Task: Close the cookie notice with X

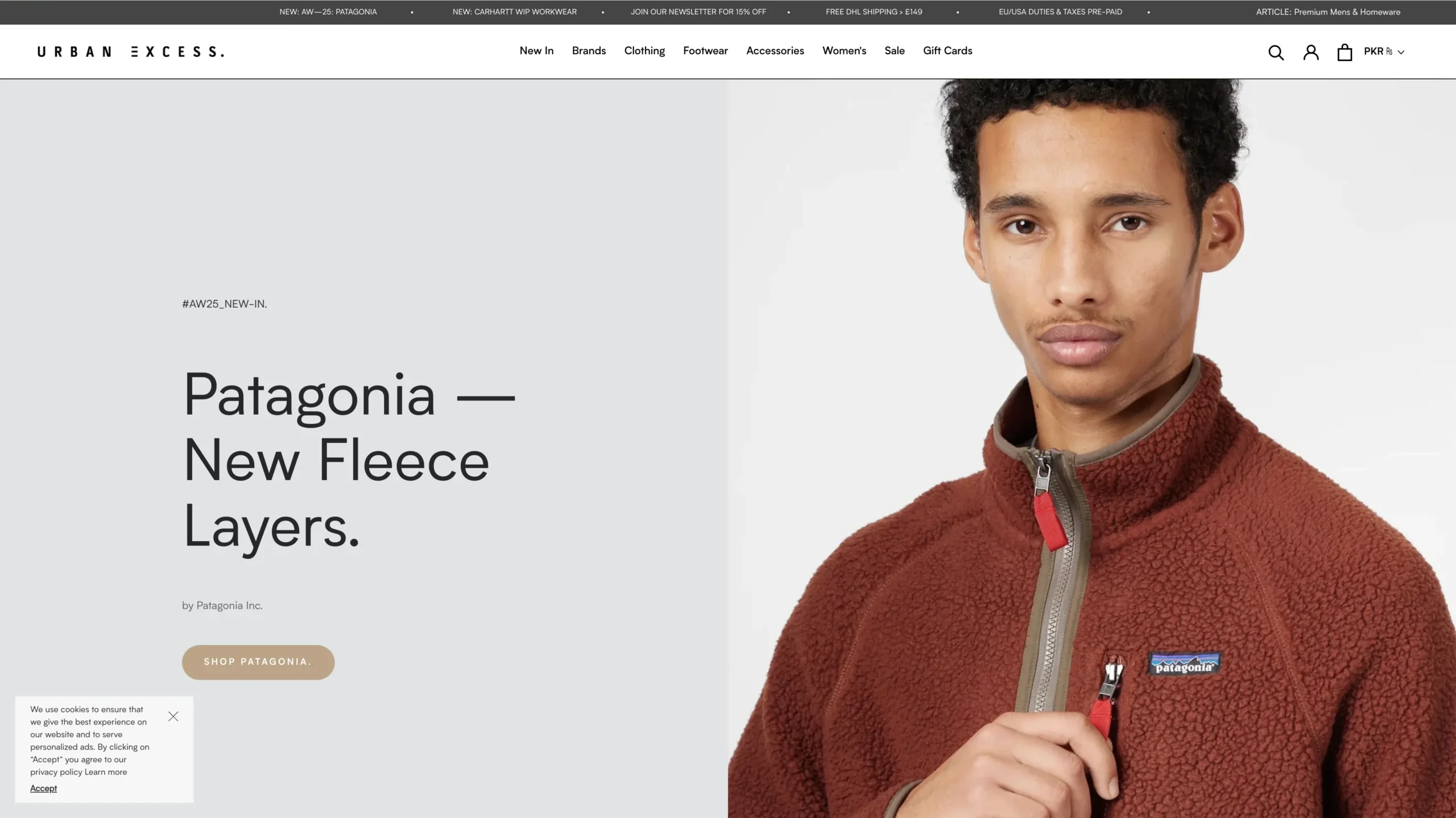Action: click(x=173, y=716)
